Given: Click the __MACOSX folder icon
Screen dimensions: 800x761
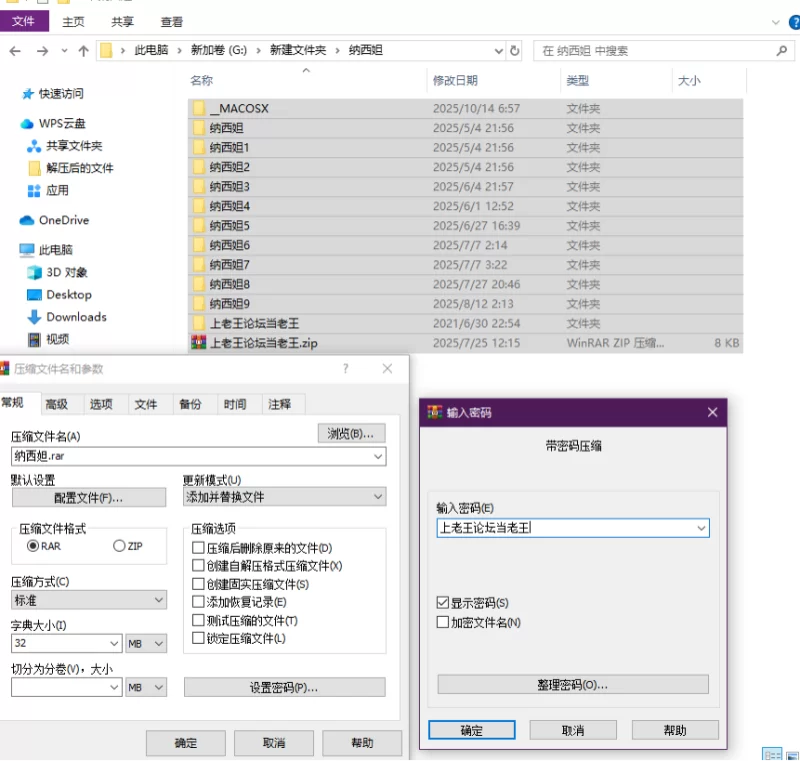Looking at the screenshot, I should [198, 108].
